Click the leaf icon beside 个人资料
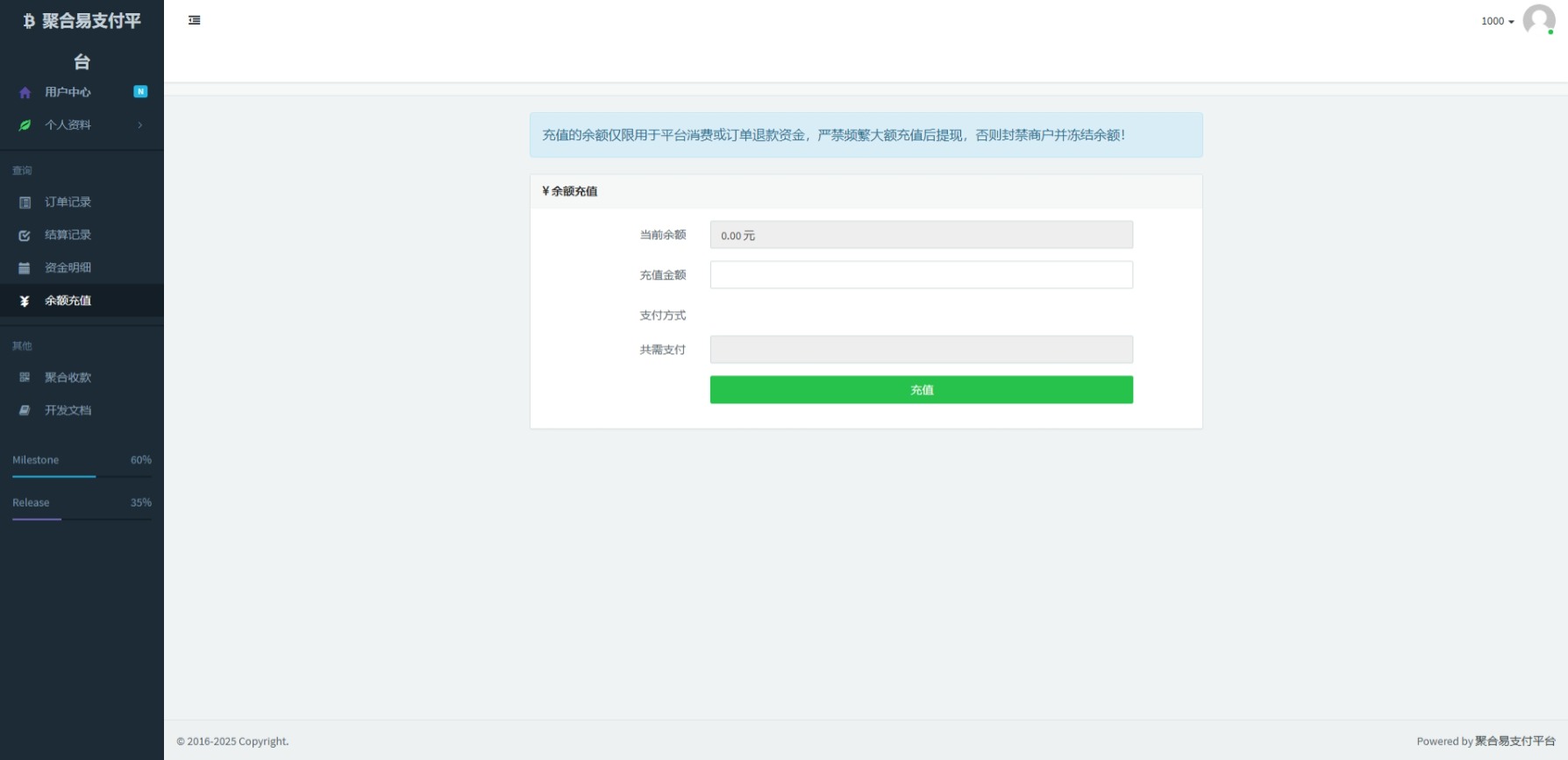The image size is (1568, 760). [25, 125]
